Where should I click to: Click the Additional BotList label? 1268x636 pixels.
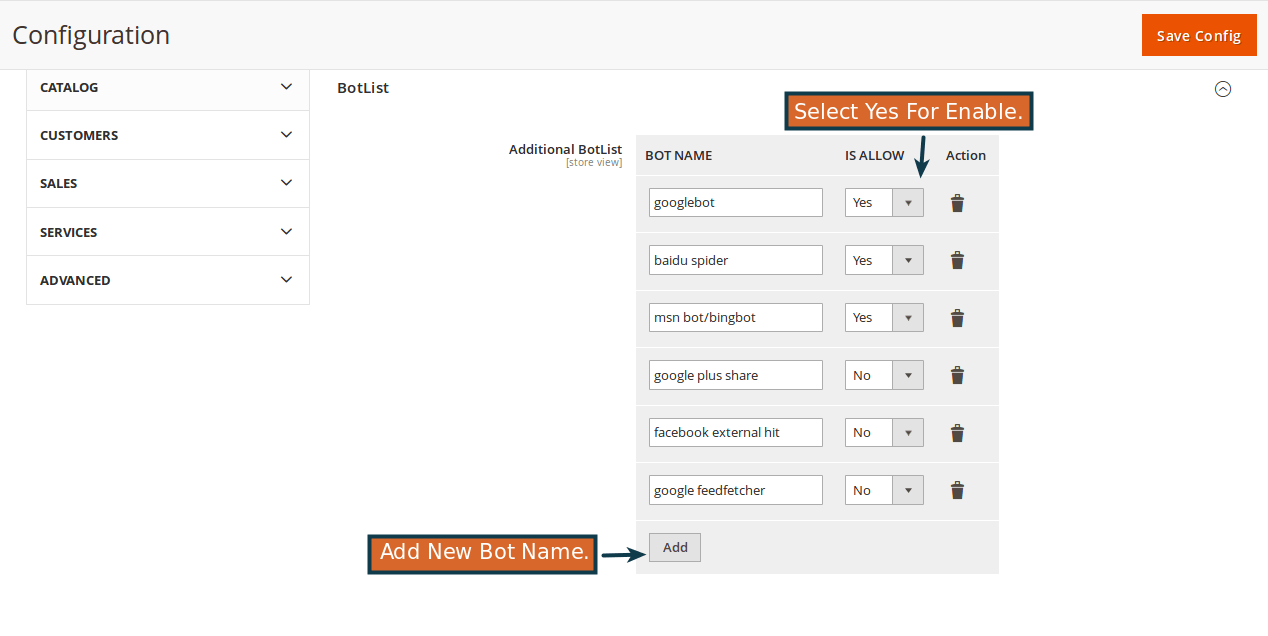click(565, 149)
